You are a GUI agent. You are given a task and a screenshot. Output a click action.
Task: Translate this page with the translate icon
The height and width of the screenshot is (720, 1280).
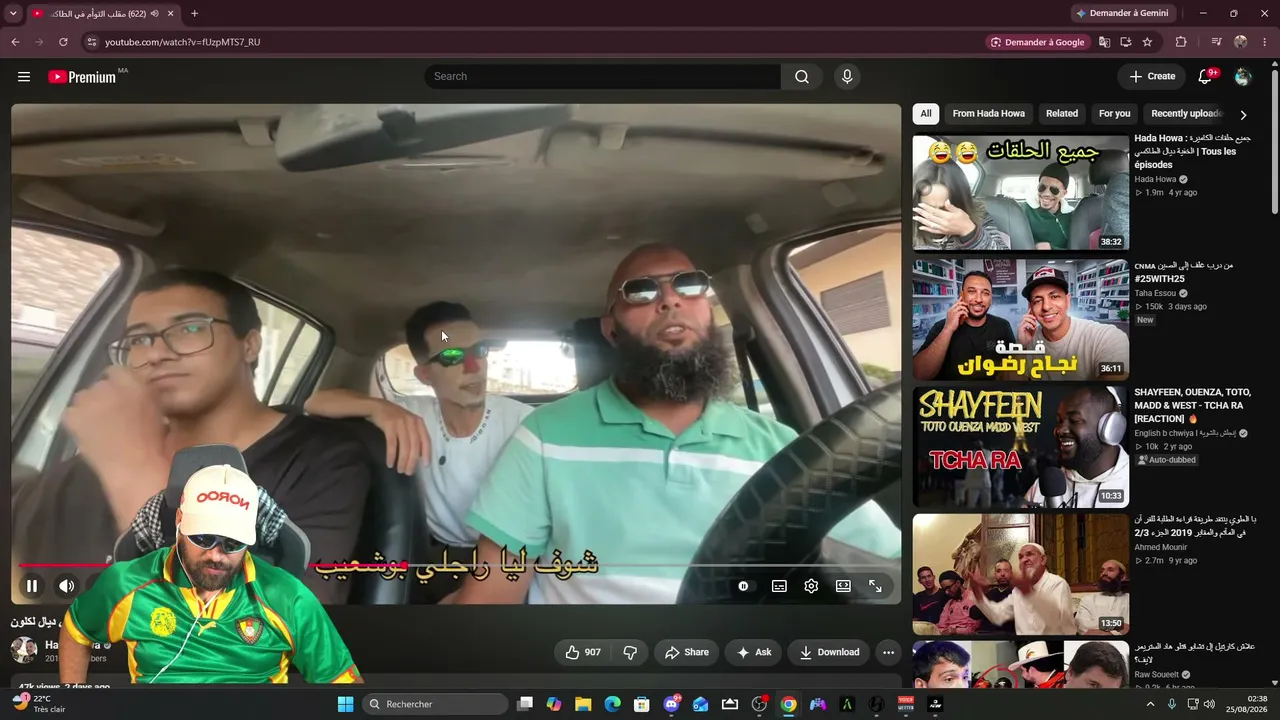click(x=1104, y=42)
